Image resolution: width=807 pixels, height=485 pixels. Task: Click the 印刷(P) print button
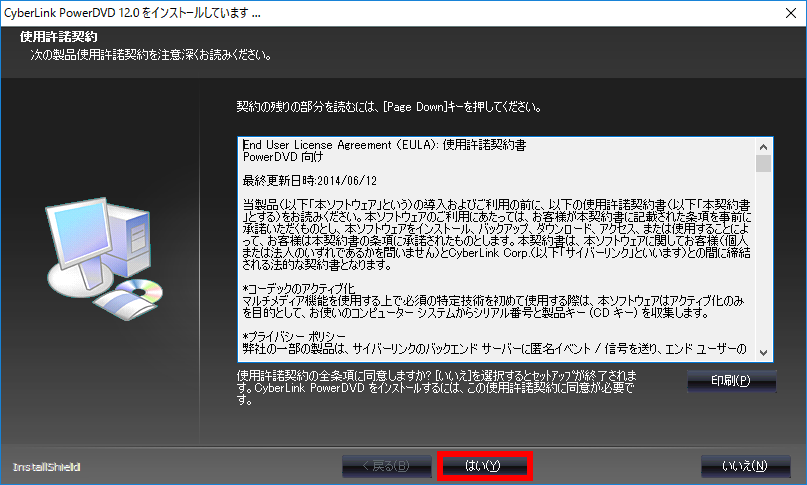click(x=731, y=381)
